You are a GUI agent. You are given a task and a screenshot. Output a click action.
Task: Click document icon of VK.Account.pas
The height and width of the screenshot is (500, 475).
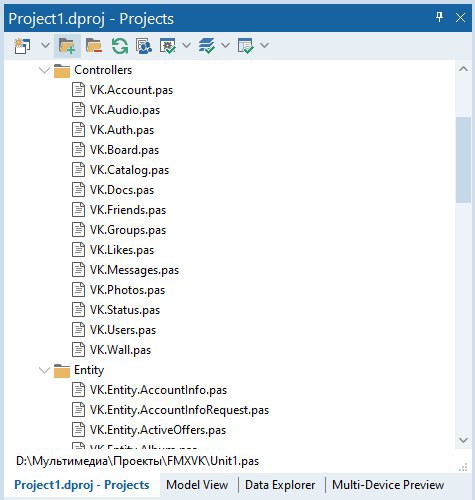[x=78, y=90]
